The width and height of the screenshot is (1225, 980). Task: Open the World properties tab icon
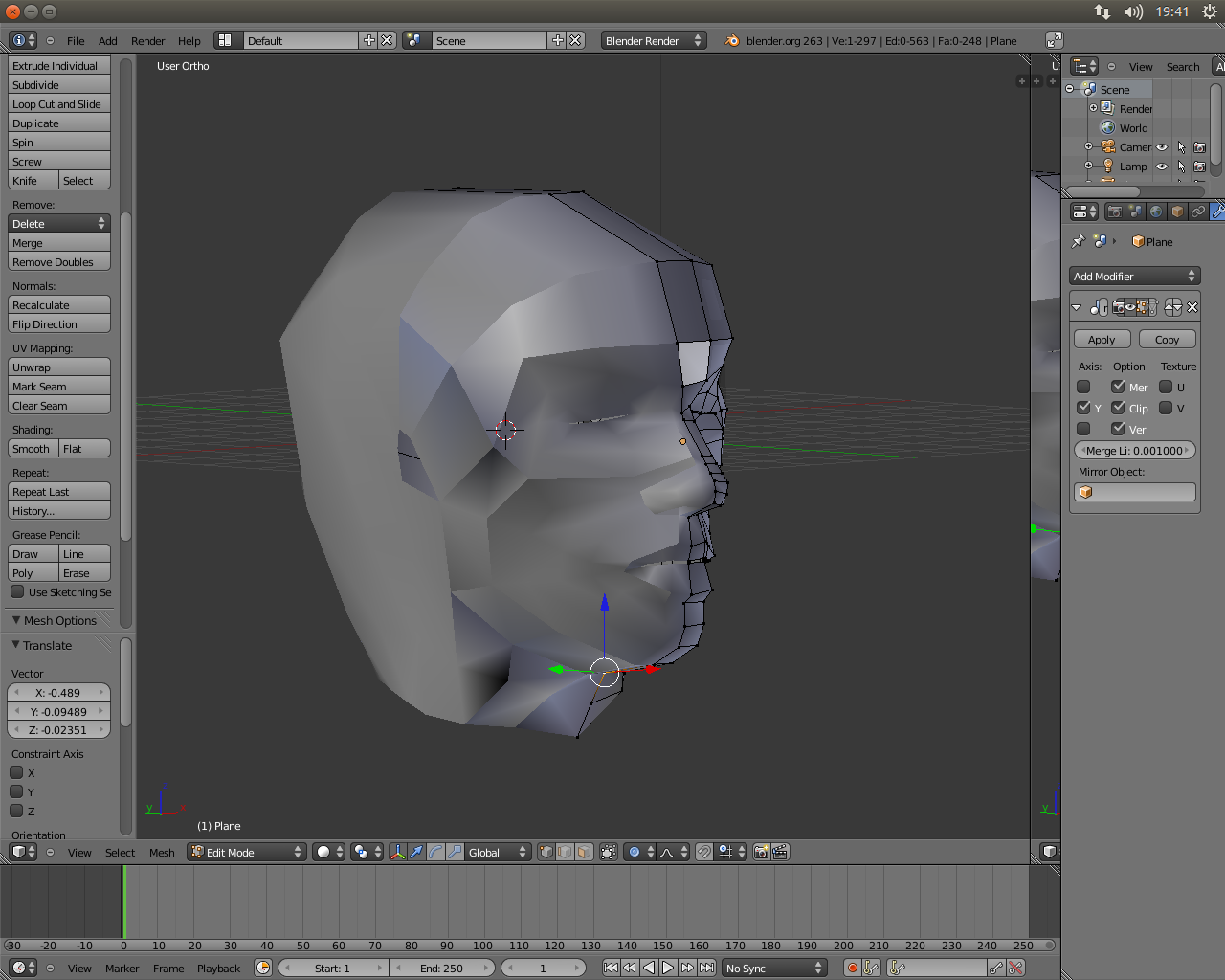(1156, 212)
